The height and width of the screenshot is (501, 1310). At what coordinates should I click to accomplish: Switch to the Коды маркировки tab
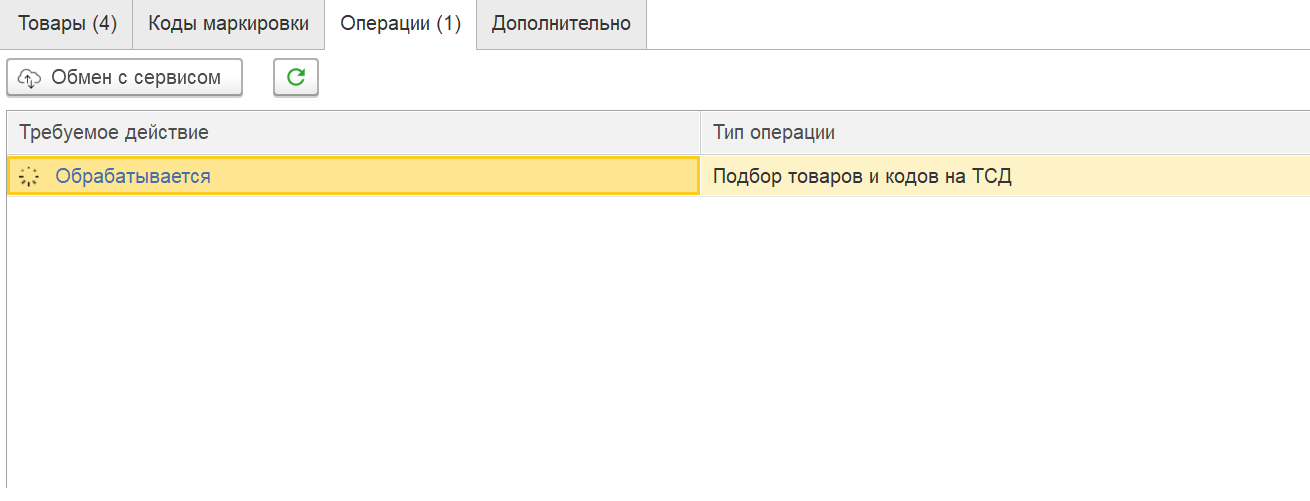pyautogui.click(x=229, y=24)
